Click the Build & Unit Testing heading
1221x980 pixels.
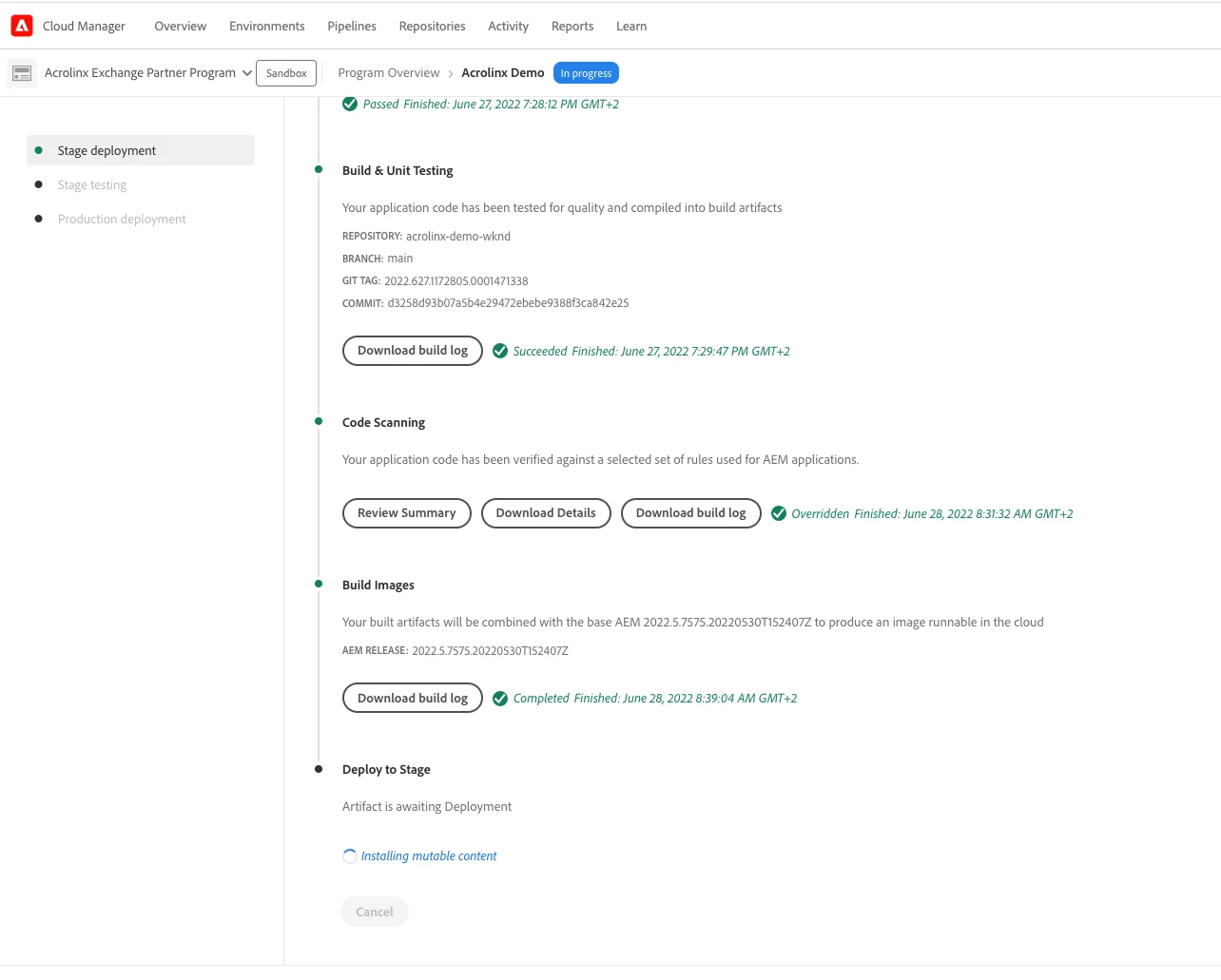(397, 171)
